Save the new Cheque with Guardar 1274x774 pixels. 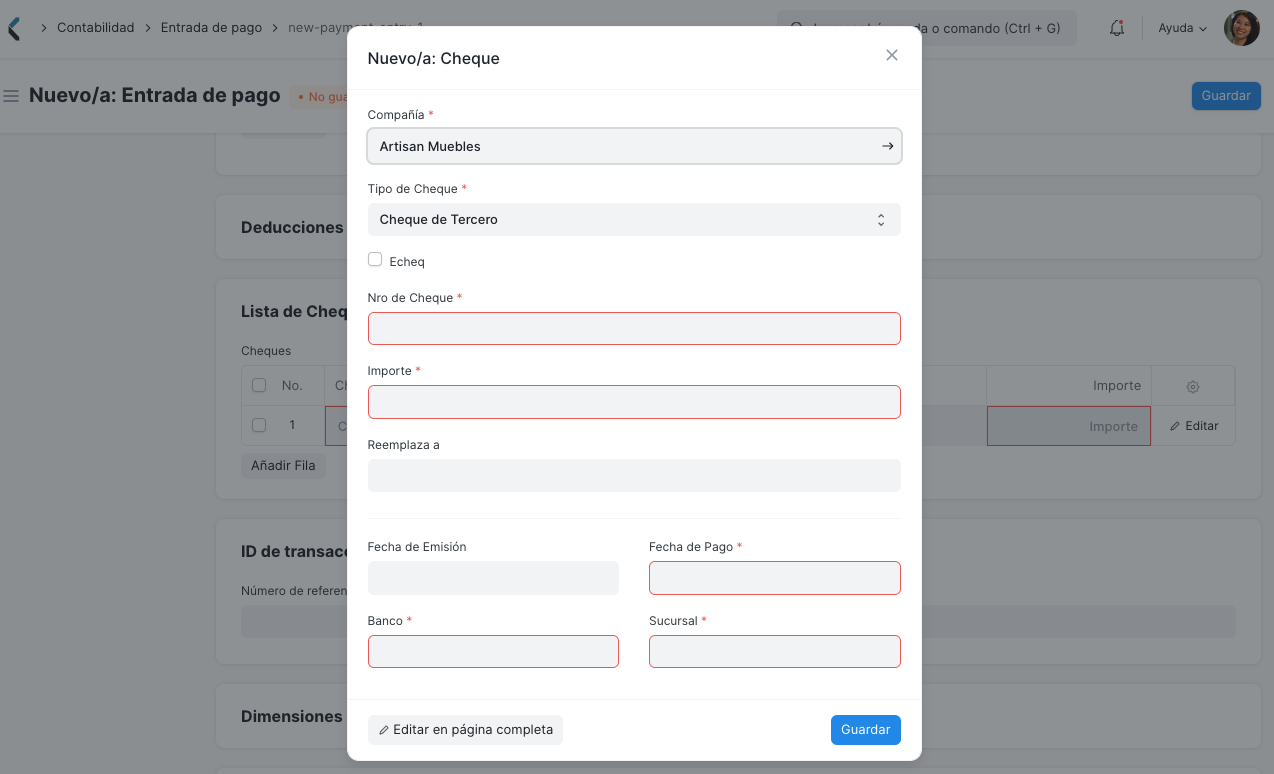[x=865, y=730]
